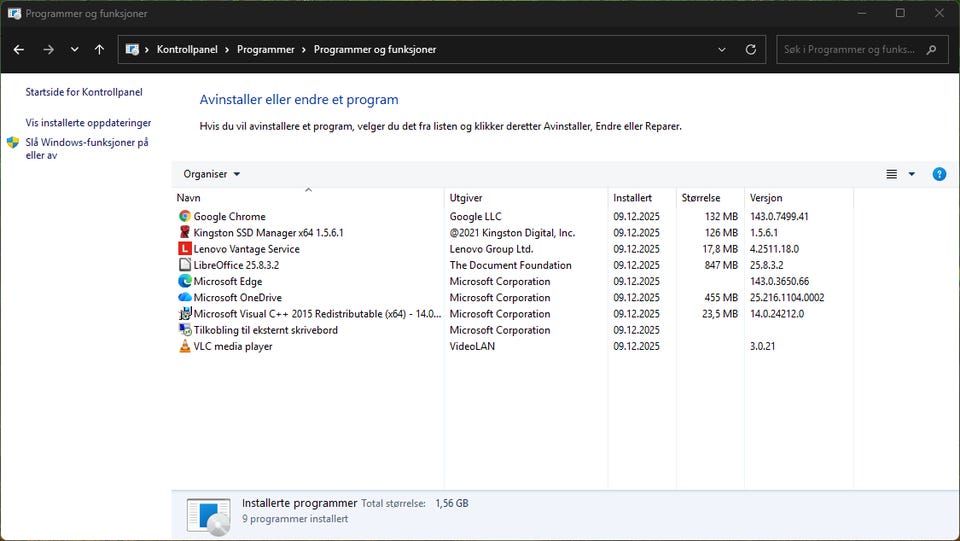Image resolution: width=960 pixels, height=541 pixels.
Task: Select the VLC media player cone icon
Action: click(185, 346)
